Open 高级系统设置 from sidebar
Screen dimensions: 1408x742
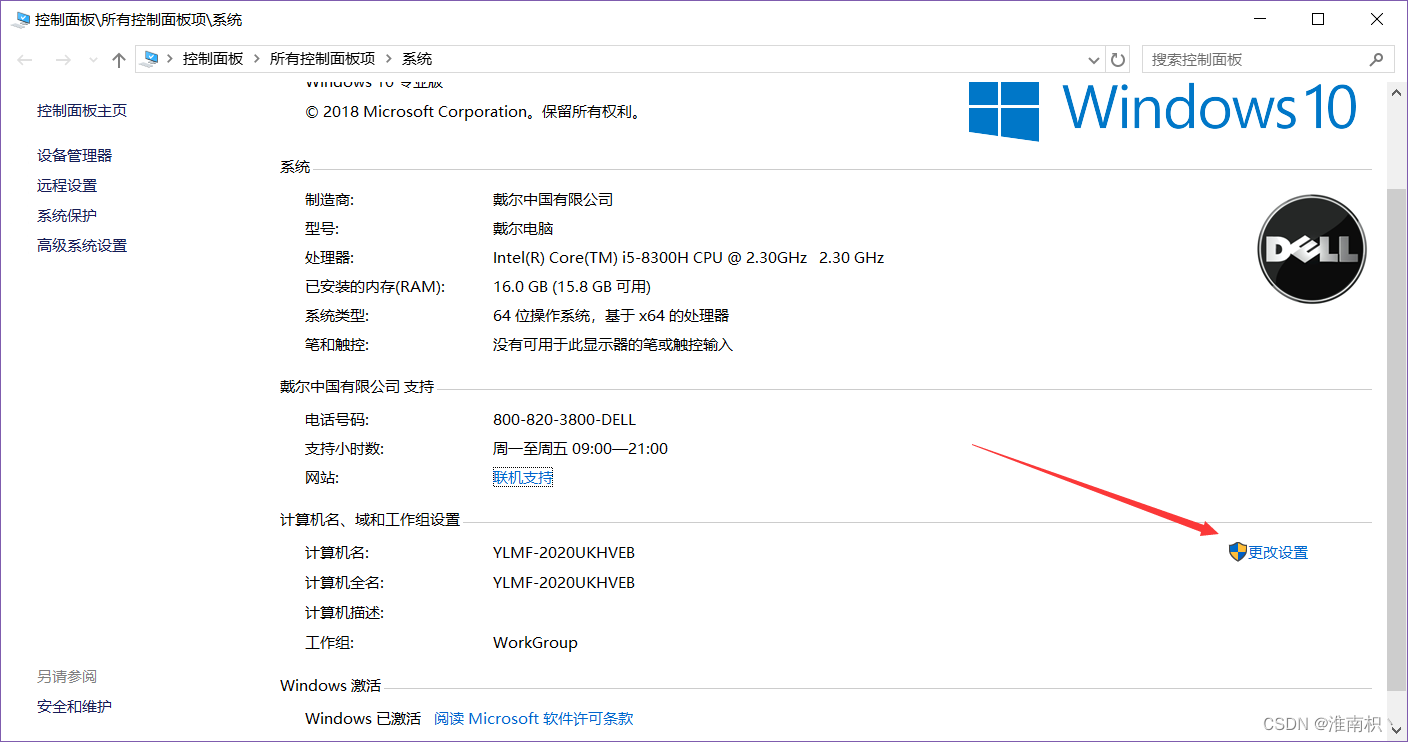click(82, 246)
